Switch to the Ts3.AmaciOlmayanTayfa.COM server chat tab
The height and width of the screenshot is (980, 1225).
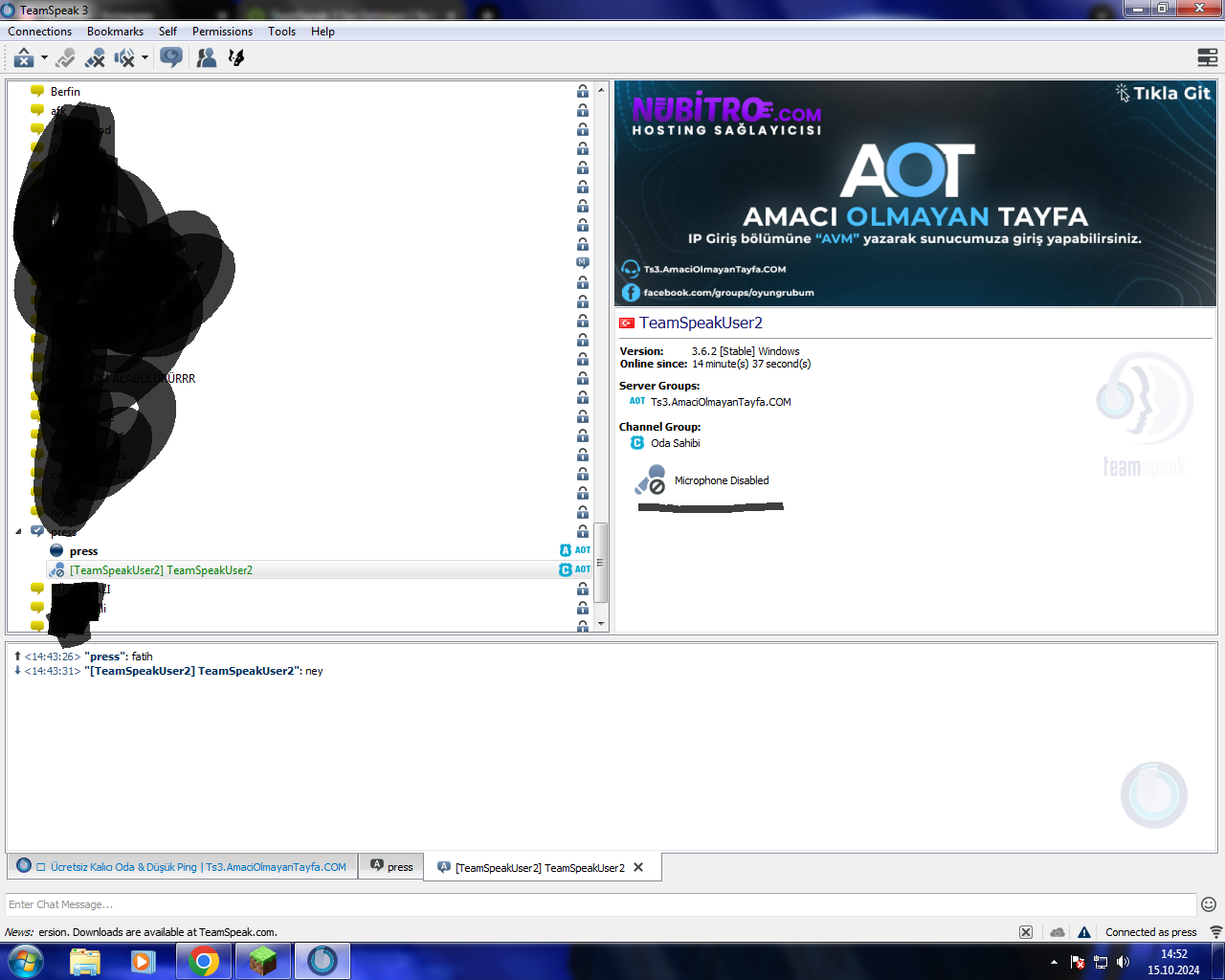(182, 867)
